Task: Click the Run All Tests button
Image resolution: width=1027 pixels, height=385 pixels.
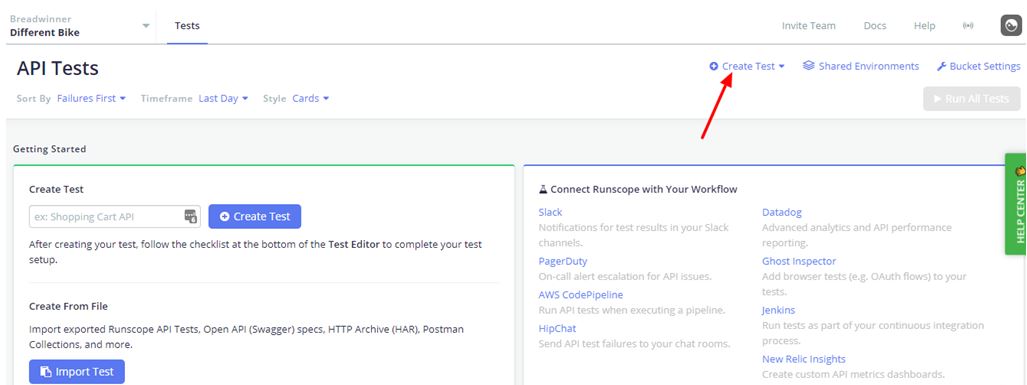Action: 972,98
